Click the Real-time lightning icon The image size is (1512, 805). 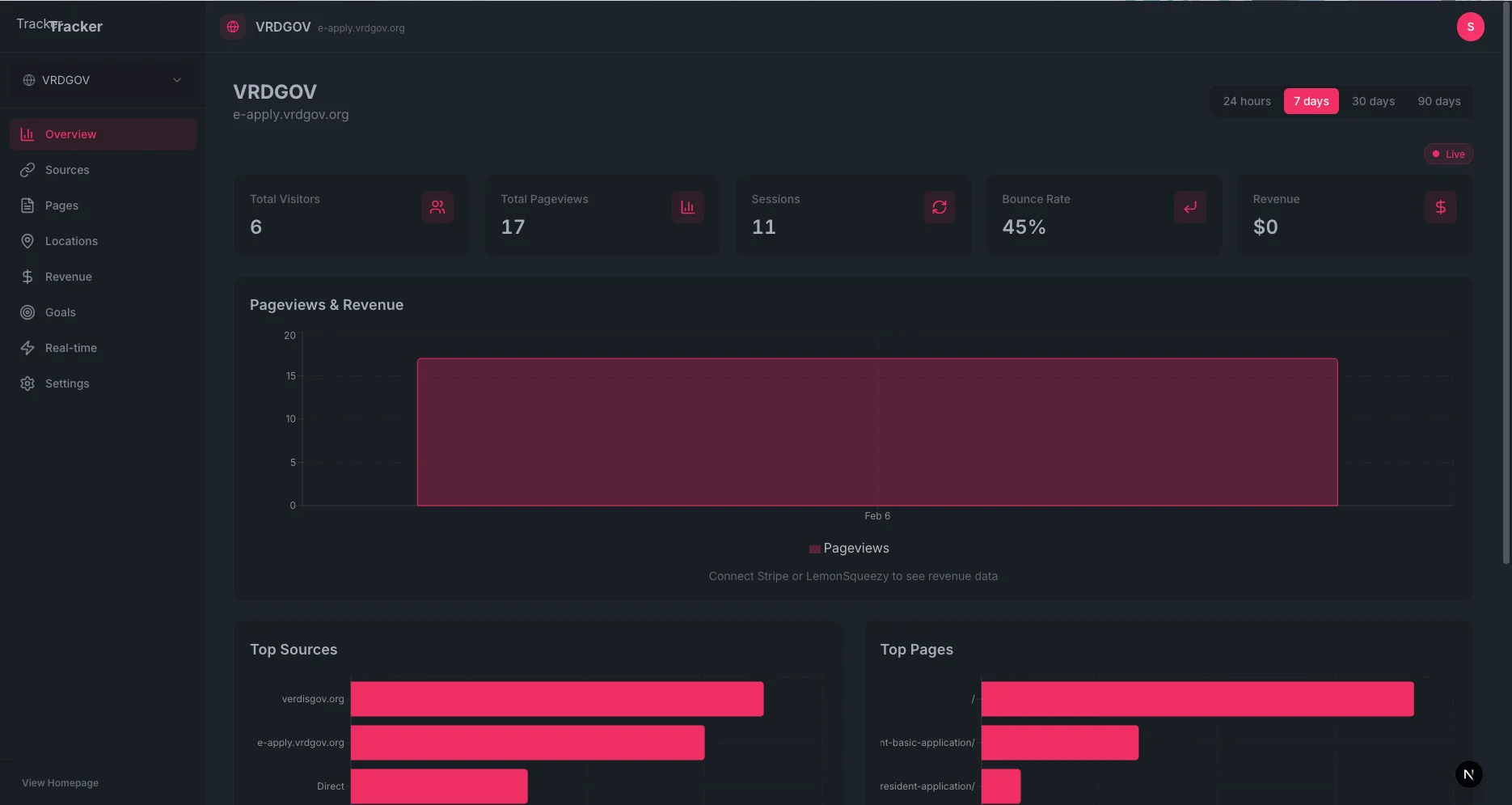click(27, 347)
